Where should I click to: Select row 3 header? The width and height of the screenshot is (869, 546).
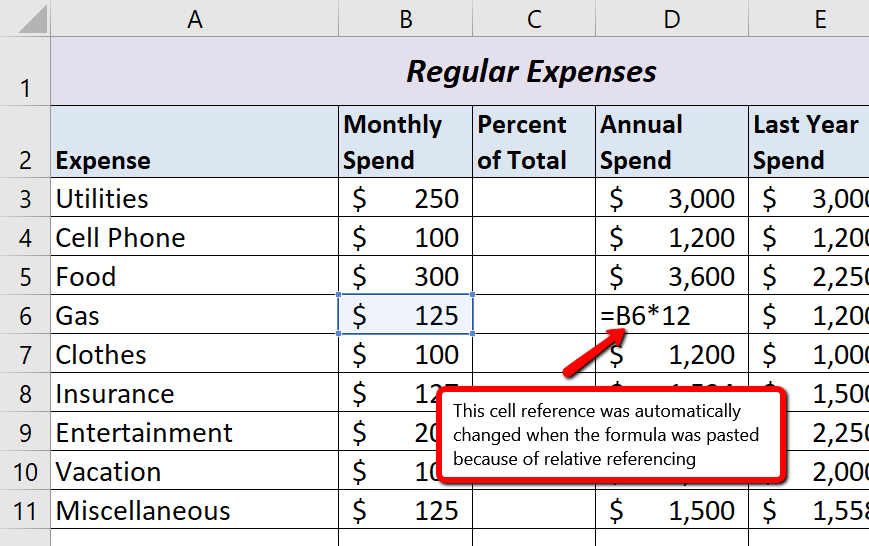(25, 197)
